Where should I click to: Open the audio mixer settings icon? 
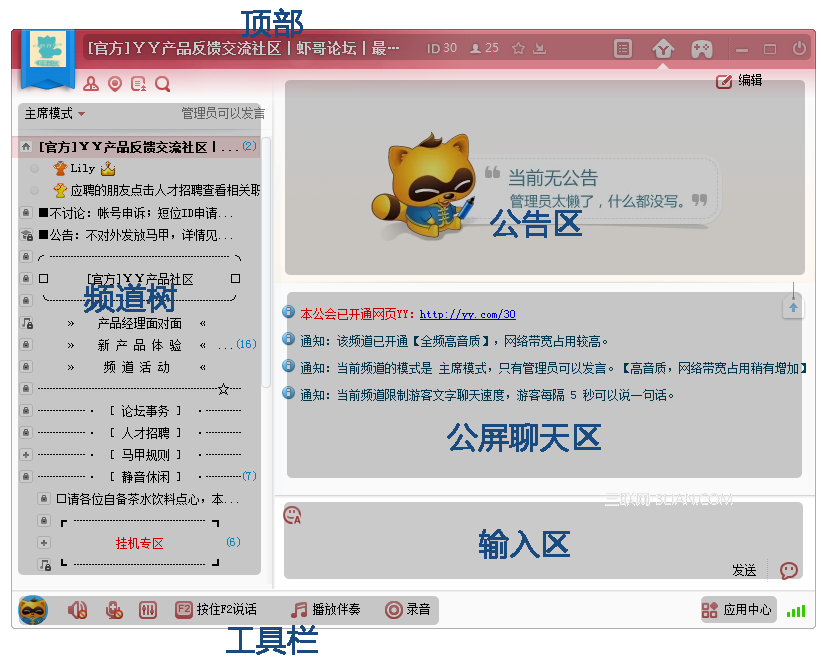pyautogui.click(x=148, y=610)
